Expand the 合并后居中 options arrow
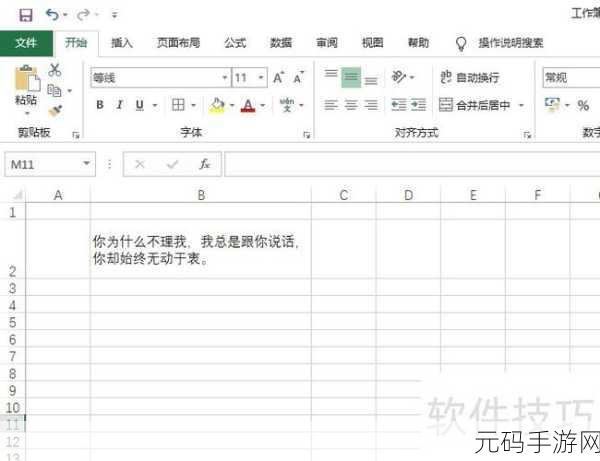600x461 pixels. click(x=521, y=105)
